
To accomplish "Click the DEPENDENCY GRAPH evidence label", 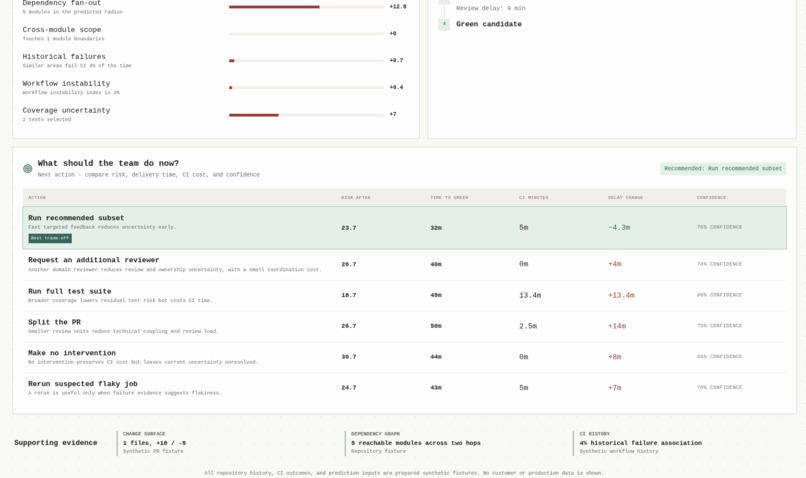I will [x=375, y=434].
